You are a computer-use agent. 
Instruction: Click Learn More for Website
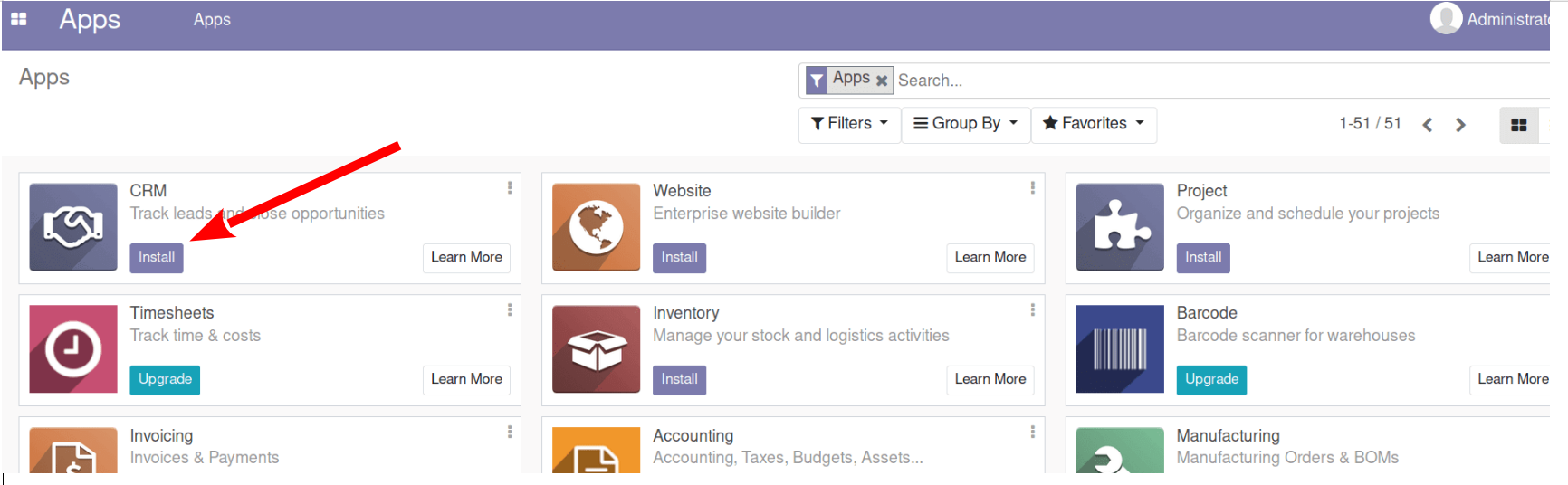[990, 258]
